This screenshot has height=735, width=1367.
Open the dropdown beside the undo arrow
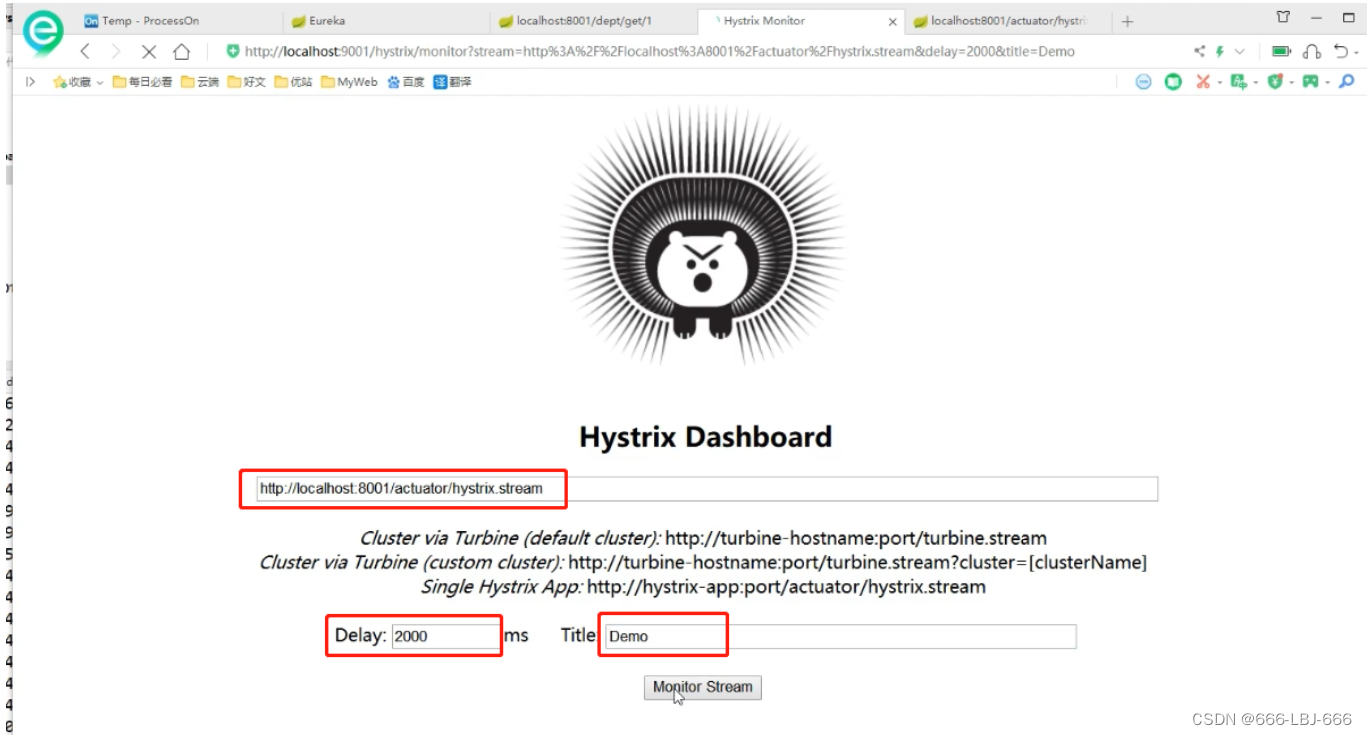[1355, 52]
